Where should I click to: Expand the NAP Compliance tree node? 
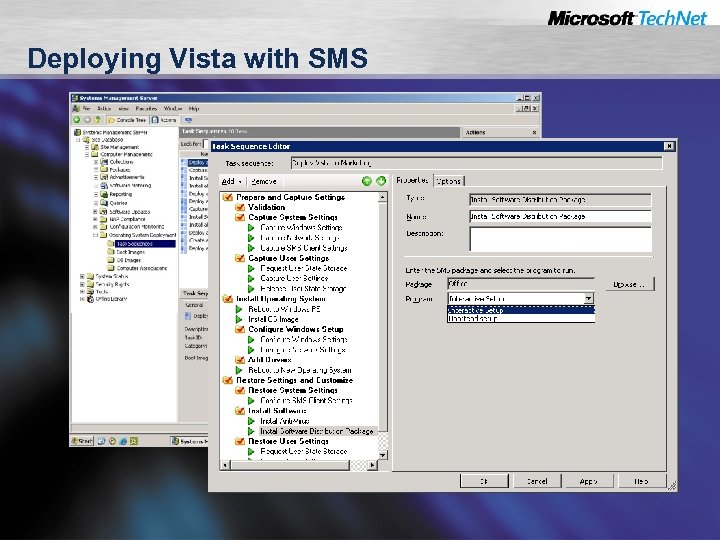coord(96,219)
